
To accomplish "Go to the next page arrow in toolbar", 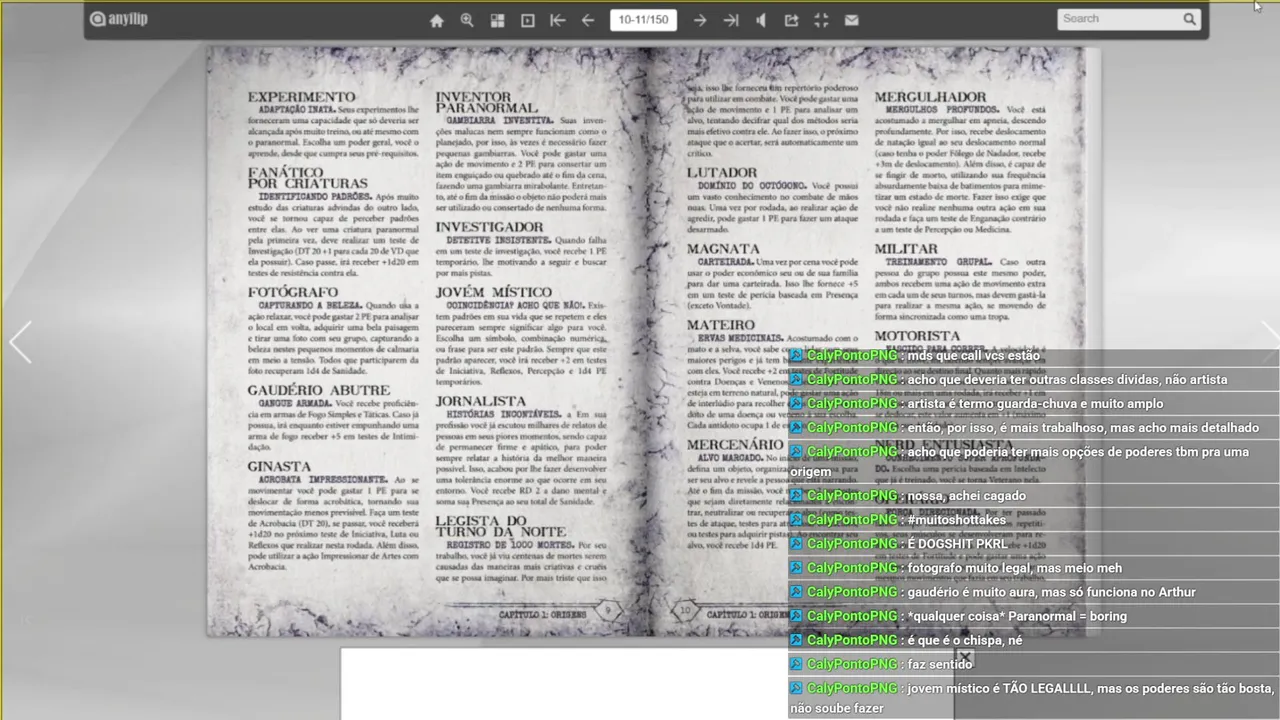I will click(700, 20).
